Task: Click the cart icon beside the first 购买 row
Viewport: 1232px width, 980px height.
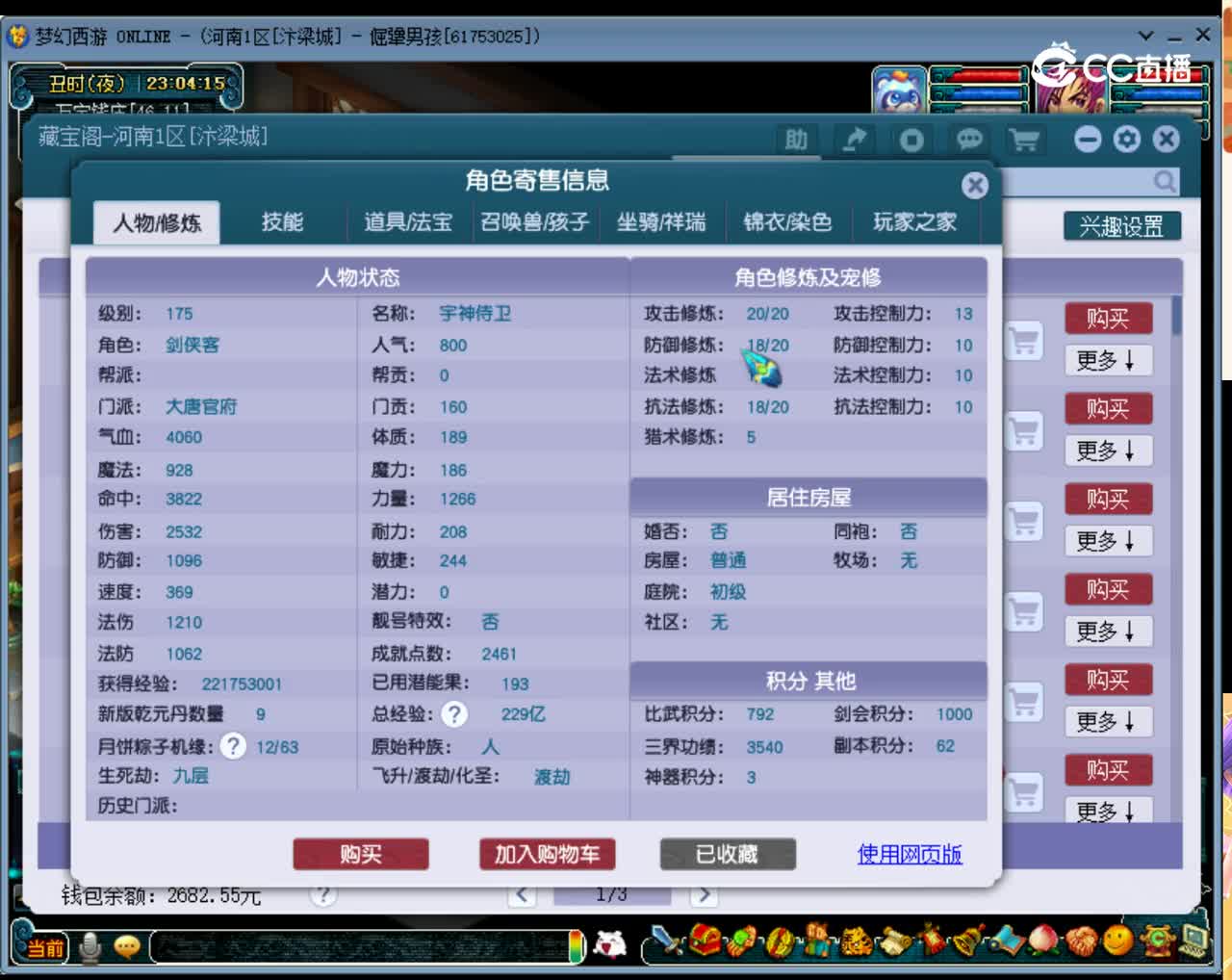Action: [1024, 341]
